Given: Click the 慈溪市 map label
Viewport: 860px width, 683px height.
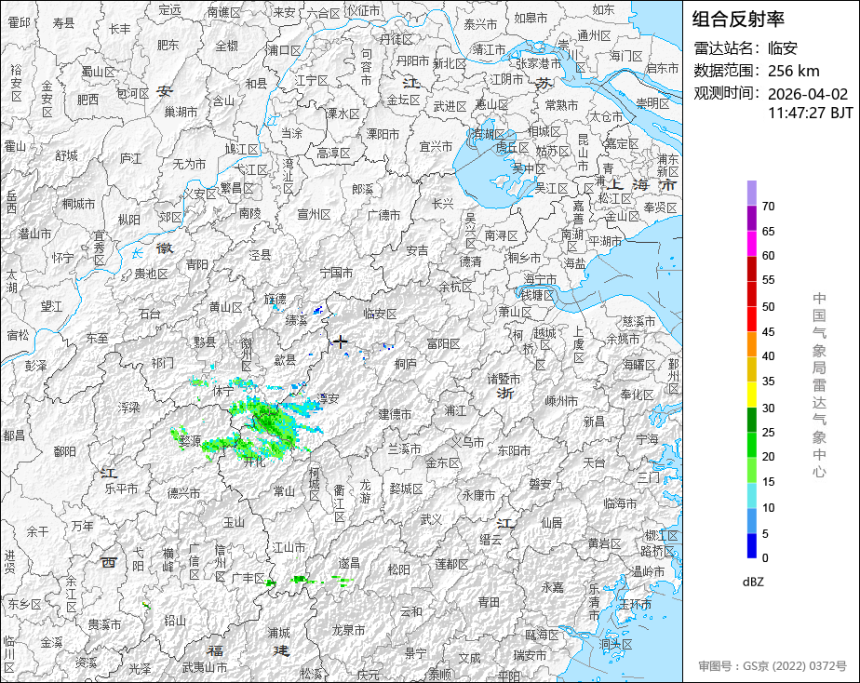Looking at the screenshot, I should point(639,321).
